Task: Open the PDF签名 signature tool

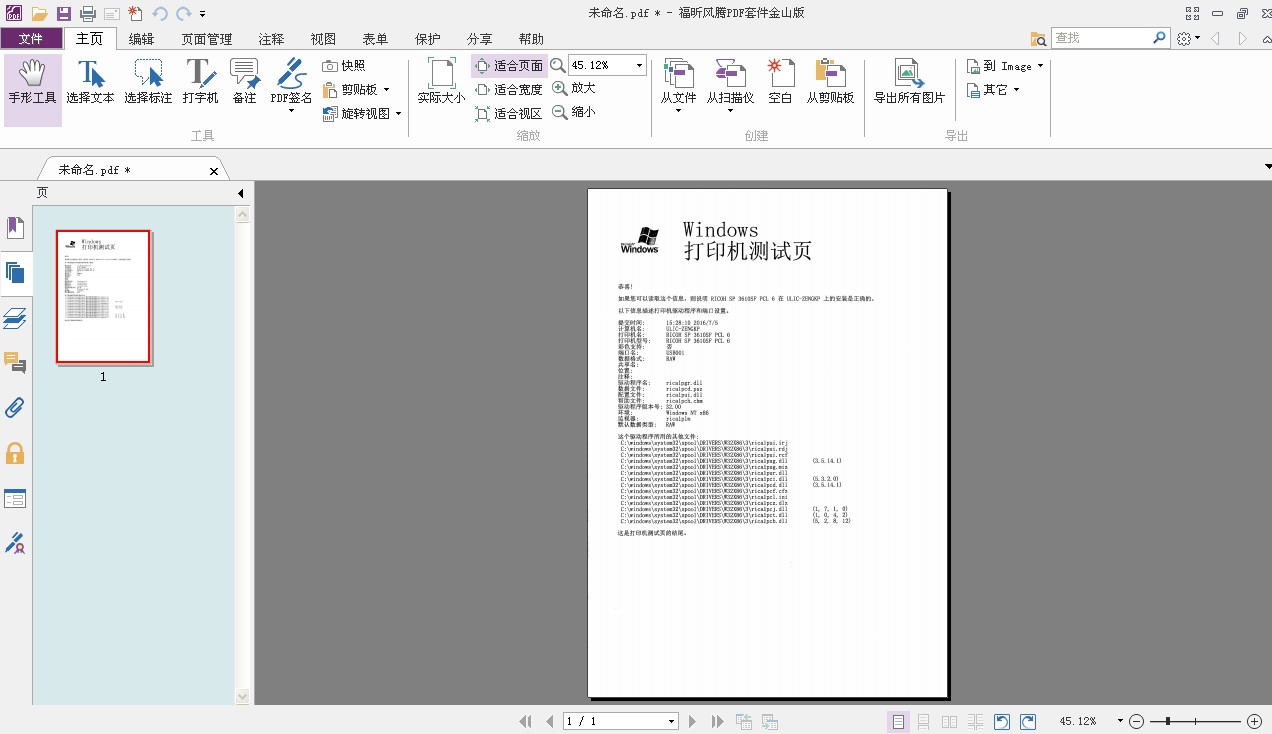Action: [x=291, y=83]
